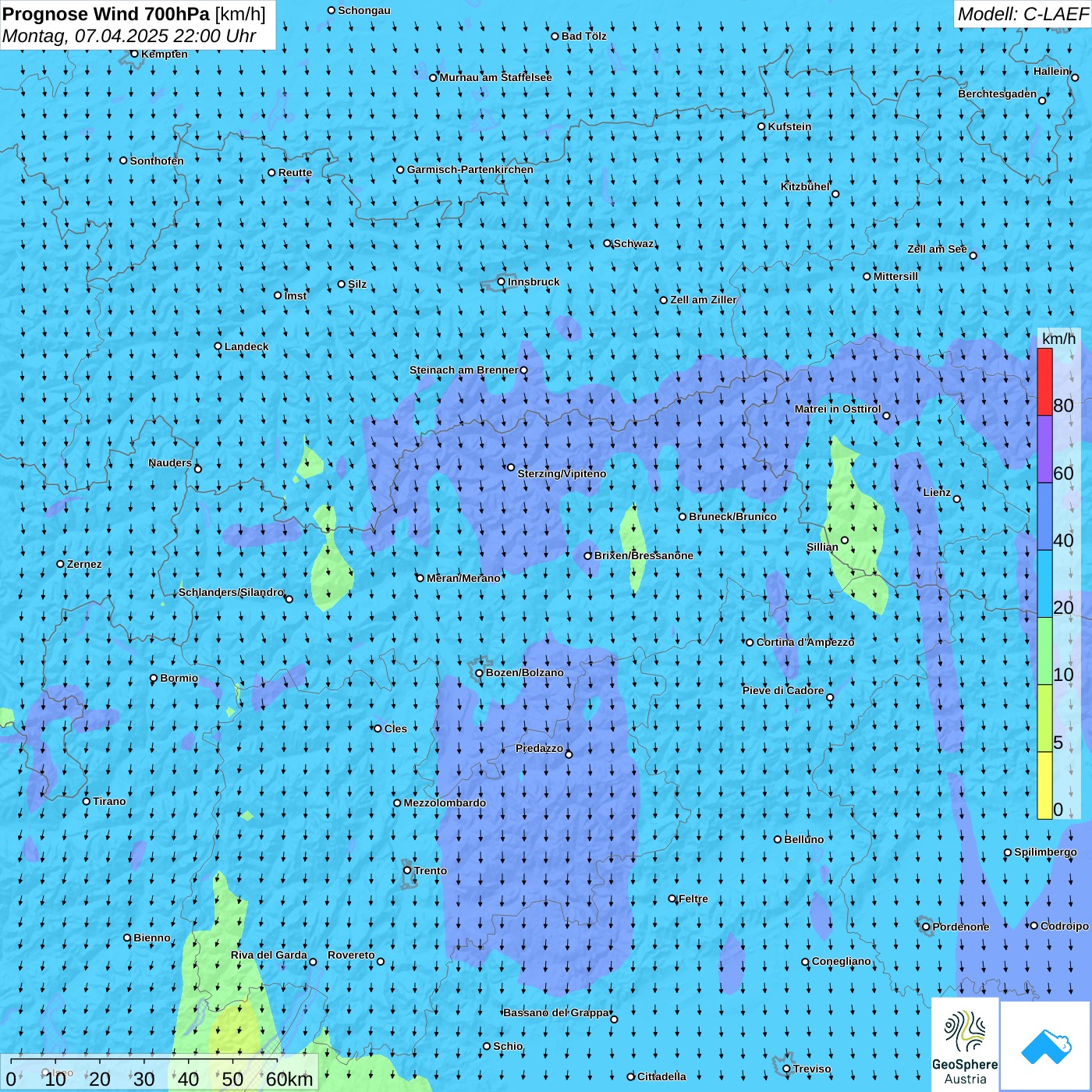Click the Pordenone city label
The height and width of the screenshot is (1092, 1092).
tap(961, 927)
